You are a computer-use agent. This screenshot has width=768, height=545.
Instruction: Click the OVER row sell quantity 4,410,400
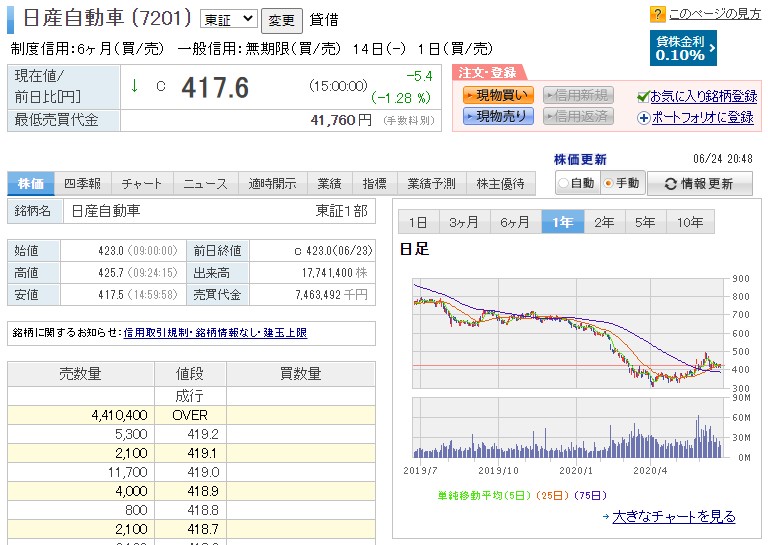(119, 416)
